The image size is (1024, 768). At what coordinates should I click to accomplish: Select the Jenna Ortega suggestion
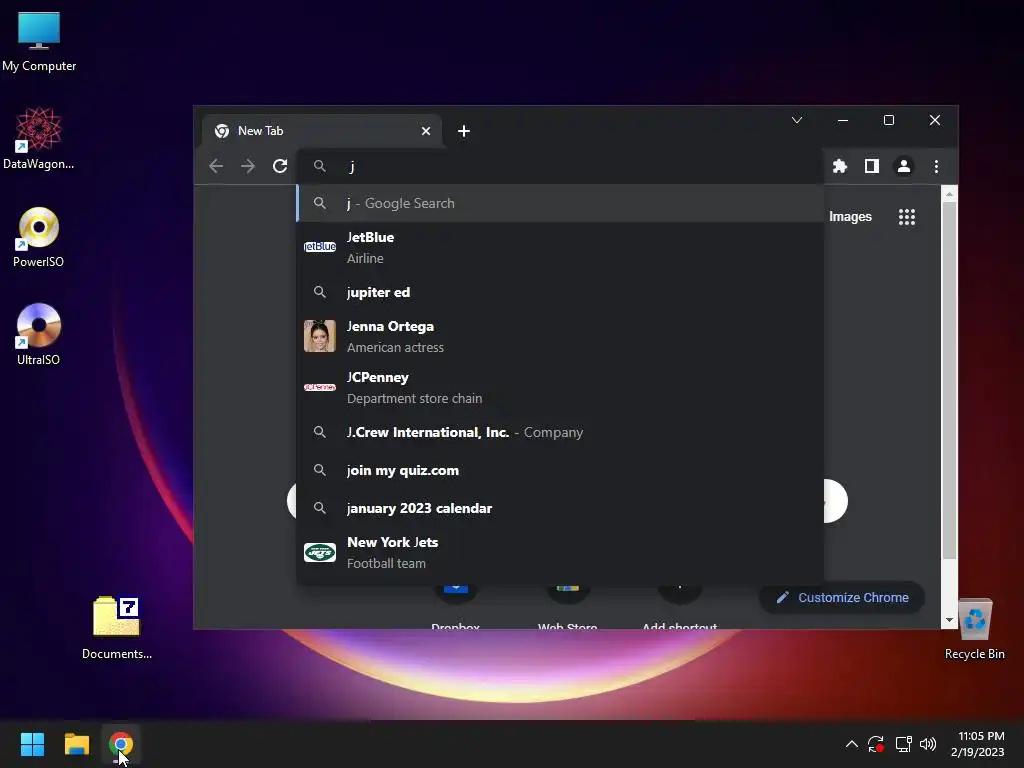point(560,336)
